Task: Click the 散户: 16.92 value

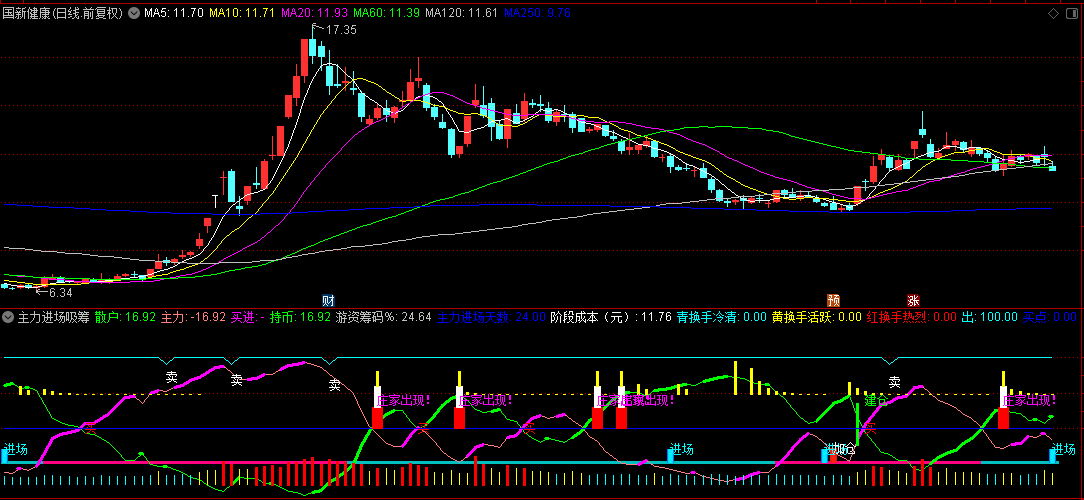Action: tap(125, 317)
